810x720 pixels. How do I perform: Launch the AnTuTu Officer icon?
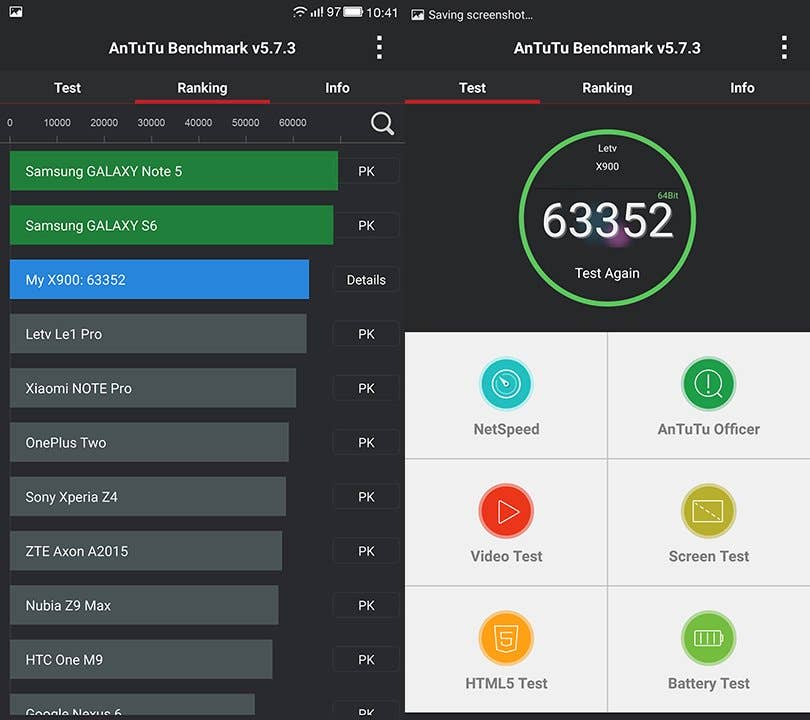708,384
